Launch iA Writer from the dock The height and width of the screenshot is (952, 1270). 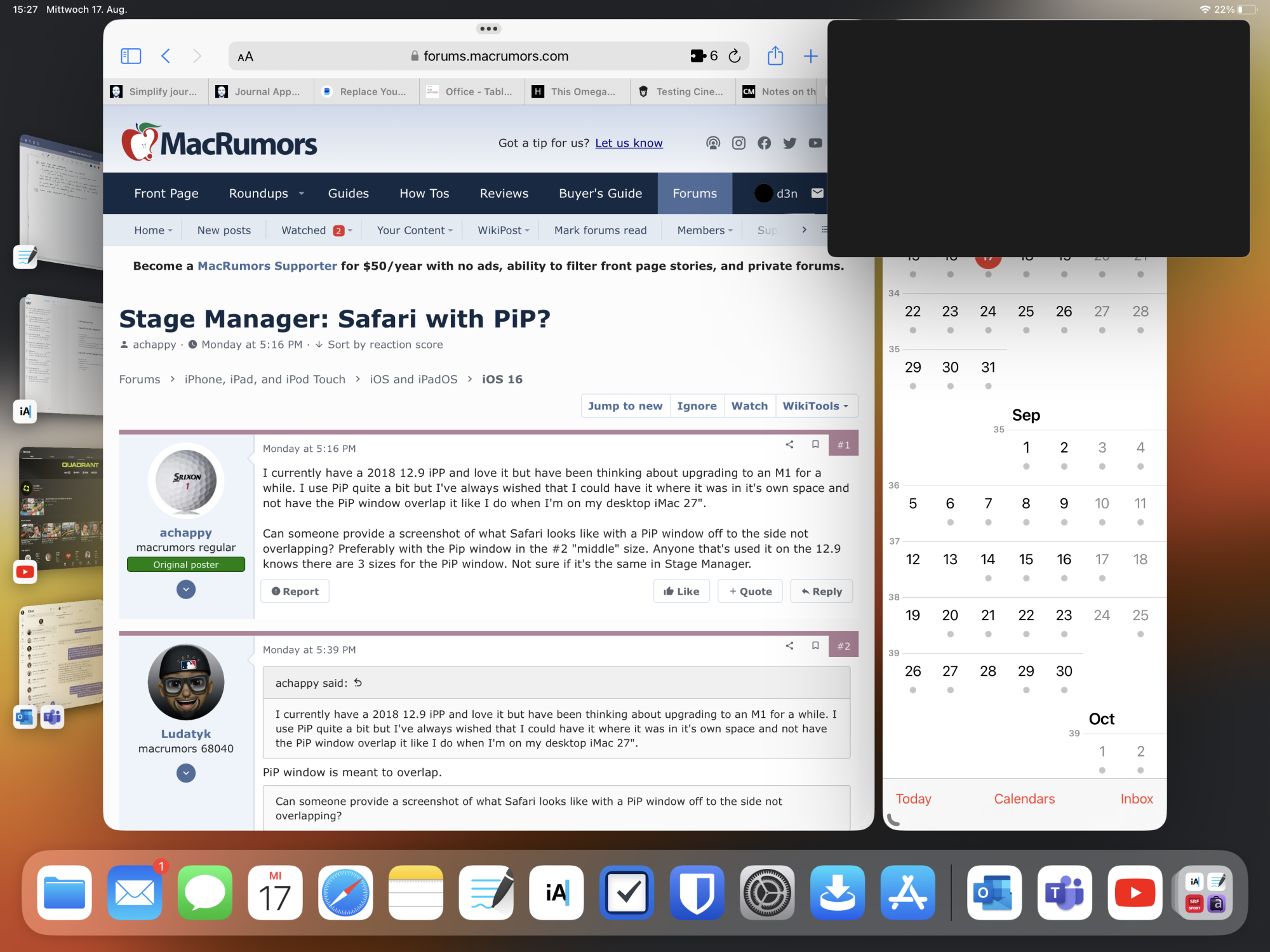[x=556, y=892]
